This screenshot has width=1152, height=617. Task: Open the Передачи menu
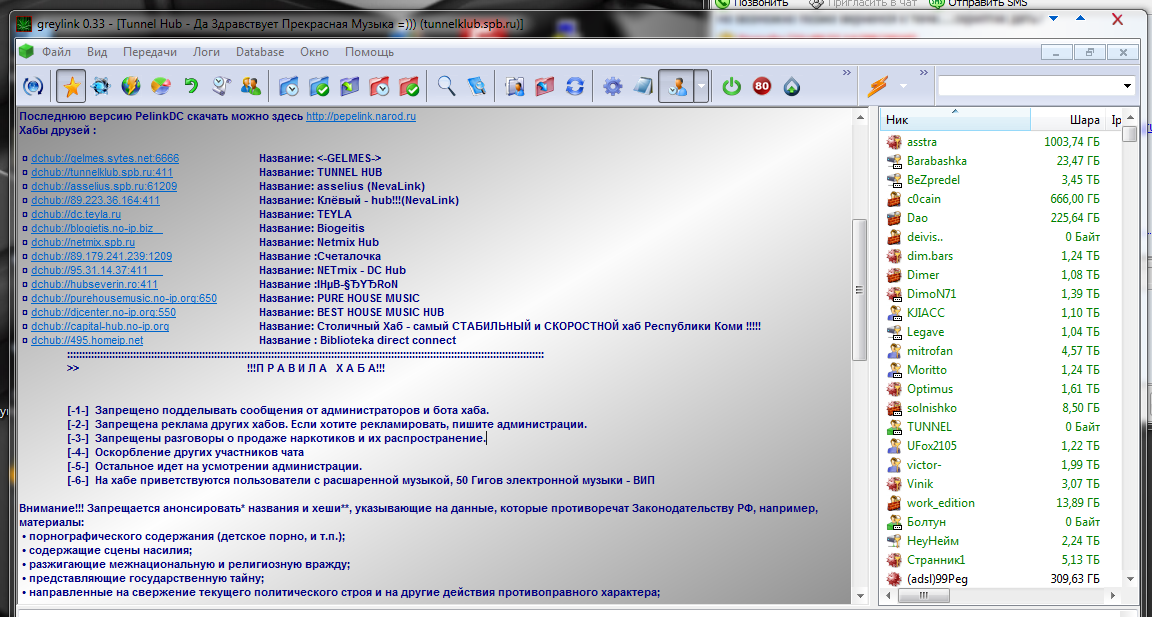(151, 52)
